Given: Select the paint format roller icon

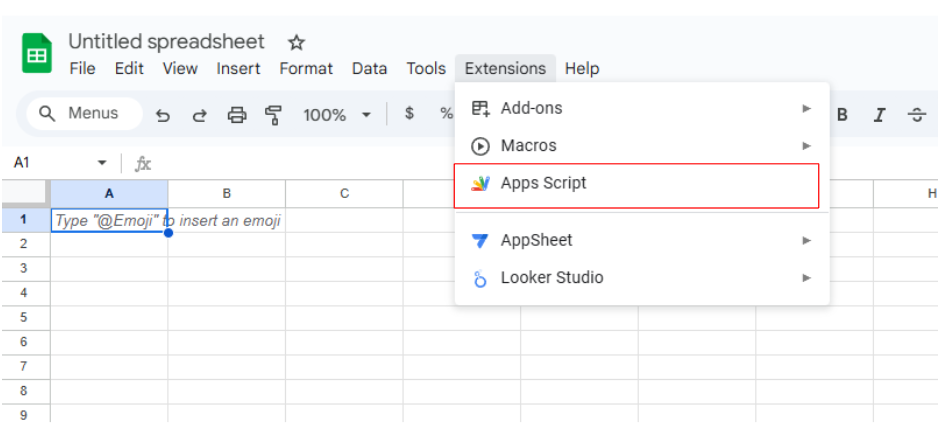Looking at the screenshot, I should (273, 115).
